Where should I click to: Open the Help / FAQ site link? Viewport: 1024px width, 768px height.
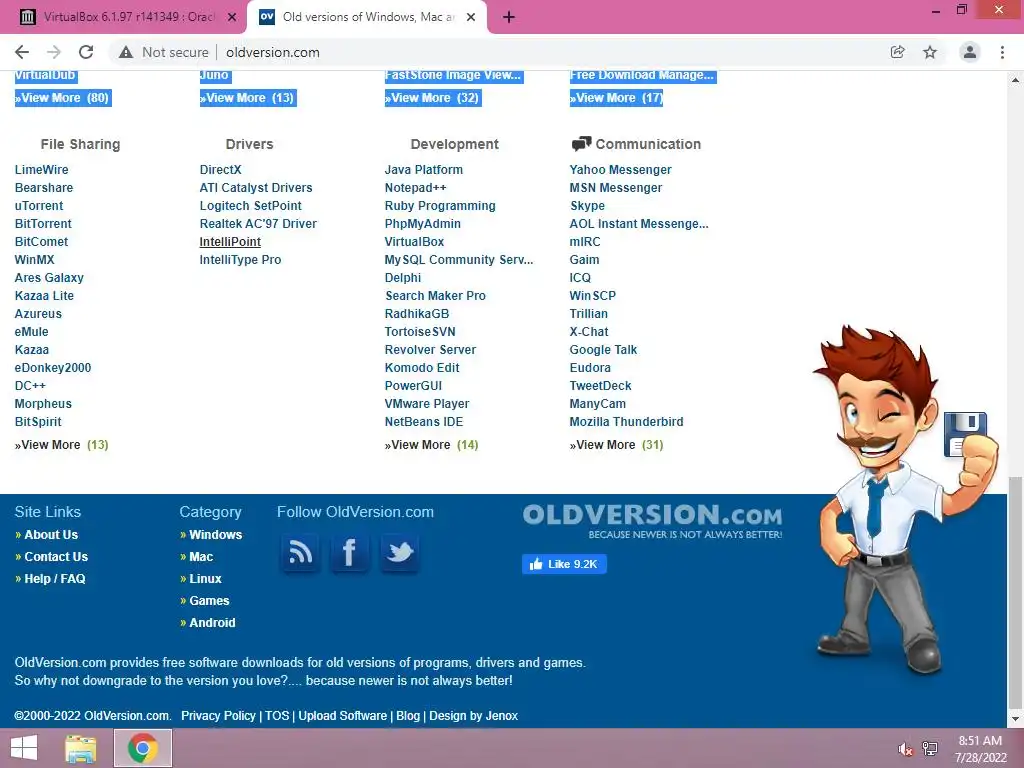coord(55,579)
